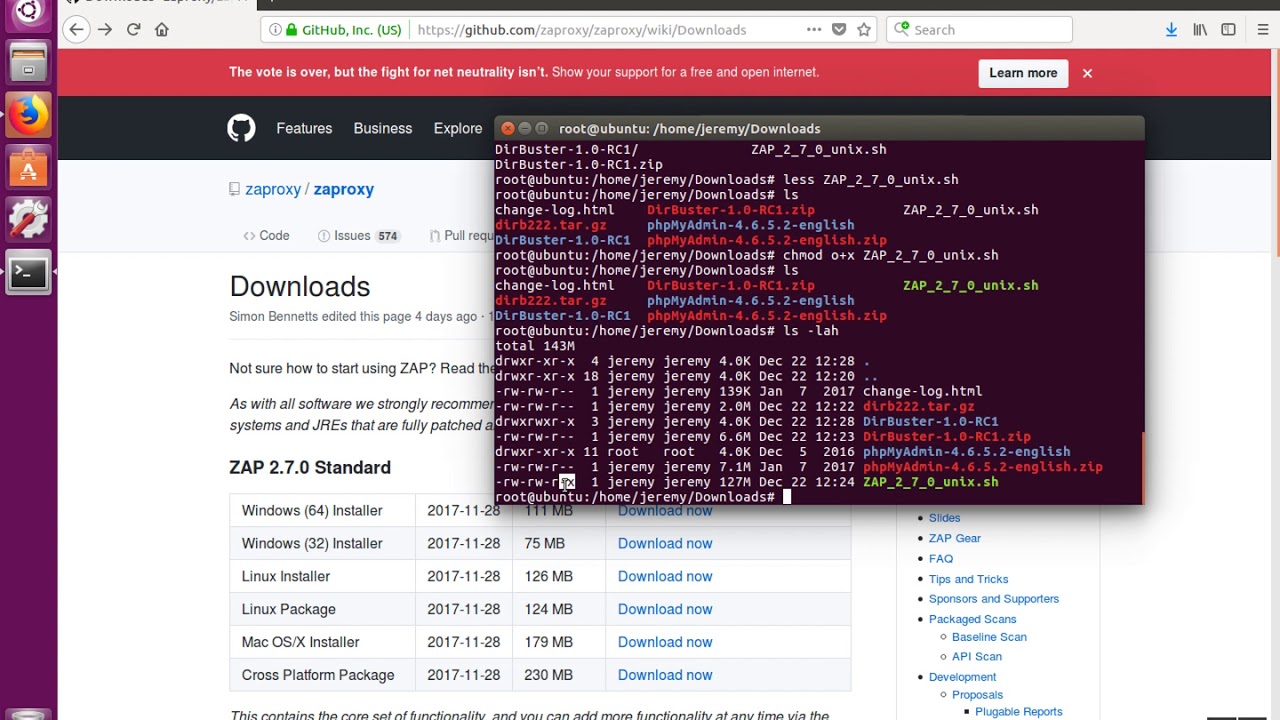Download the Windows (32) Installer

tap(665, 543)
